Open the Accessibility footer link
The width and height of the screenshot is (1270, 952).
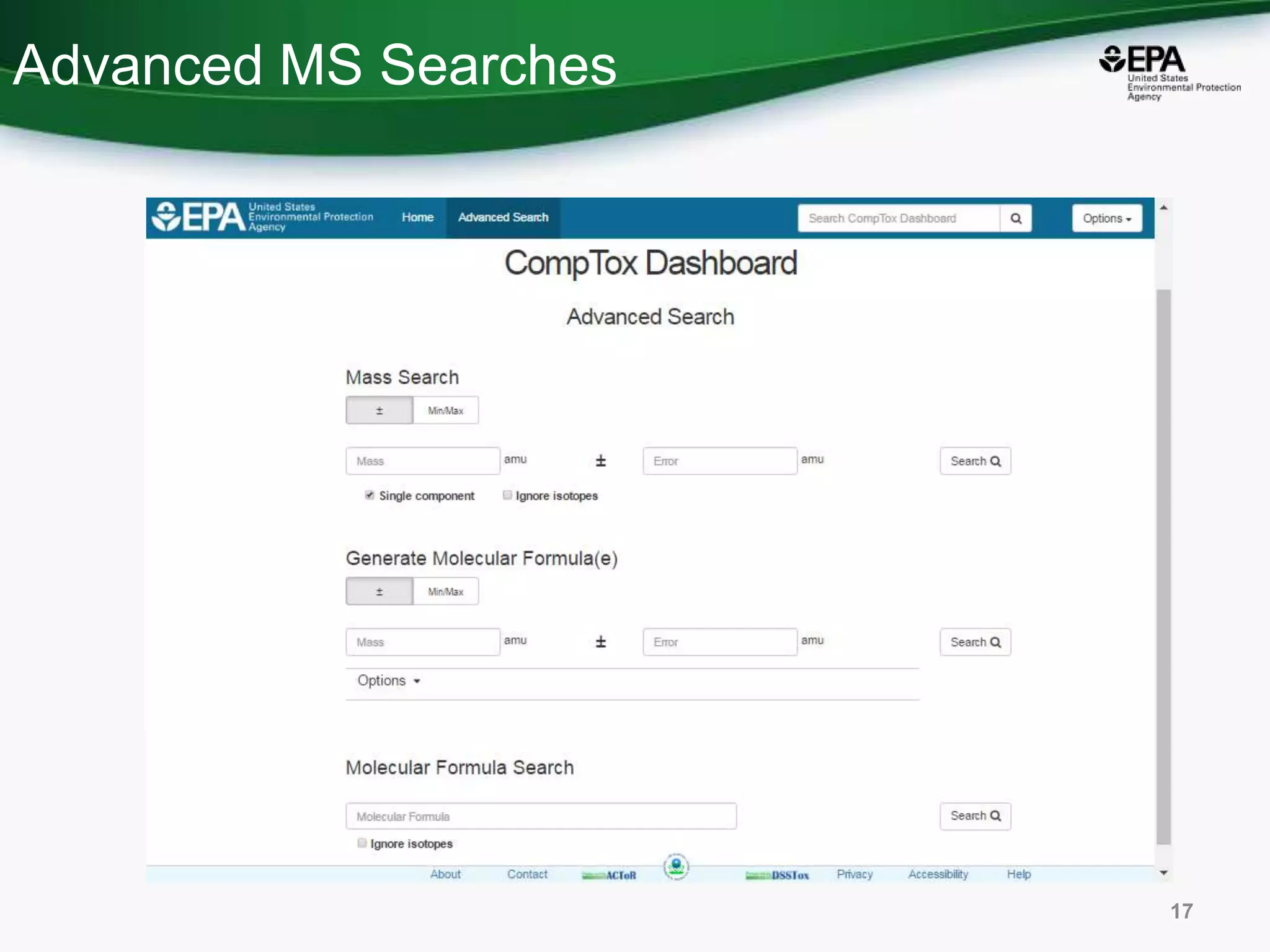coord(938,874)
